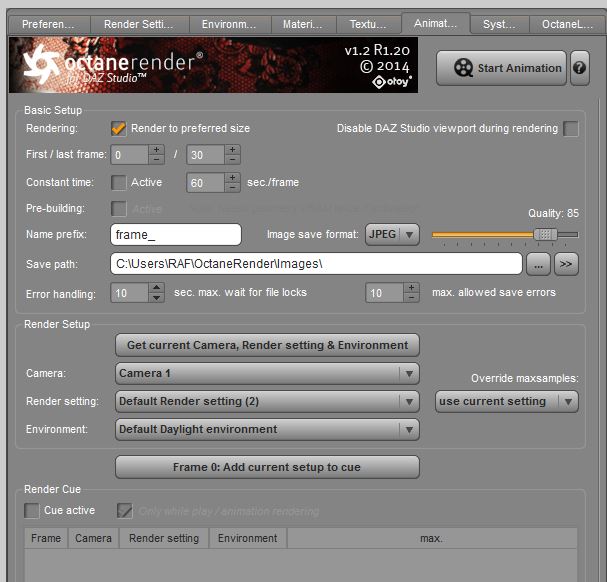Click the Name prefix text field

click(x=176, y=235)
